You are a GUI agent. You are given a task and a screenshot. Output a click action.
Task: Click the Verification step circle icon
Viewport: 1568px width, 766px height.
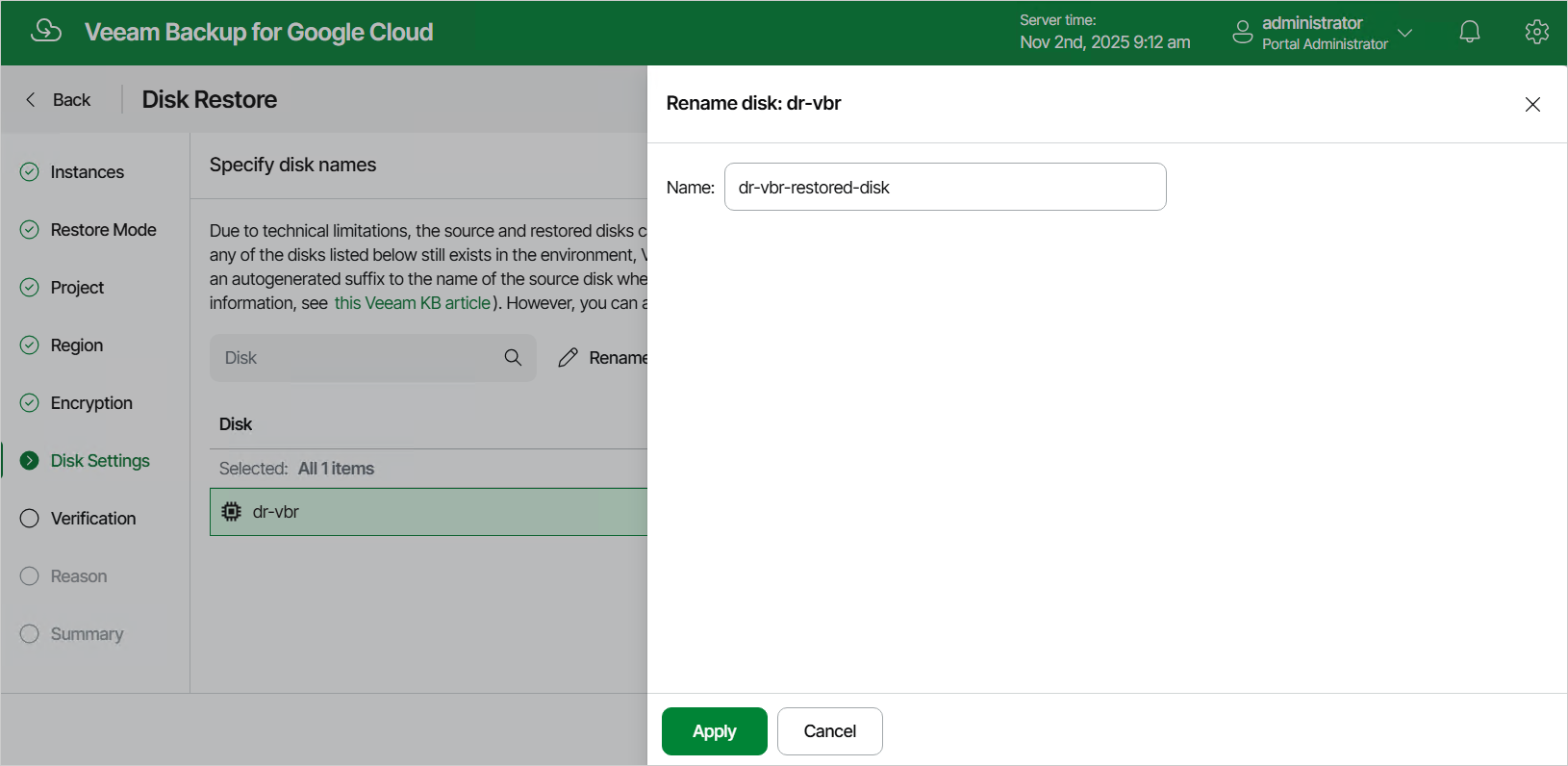click(30, 519)
